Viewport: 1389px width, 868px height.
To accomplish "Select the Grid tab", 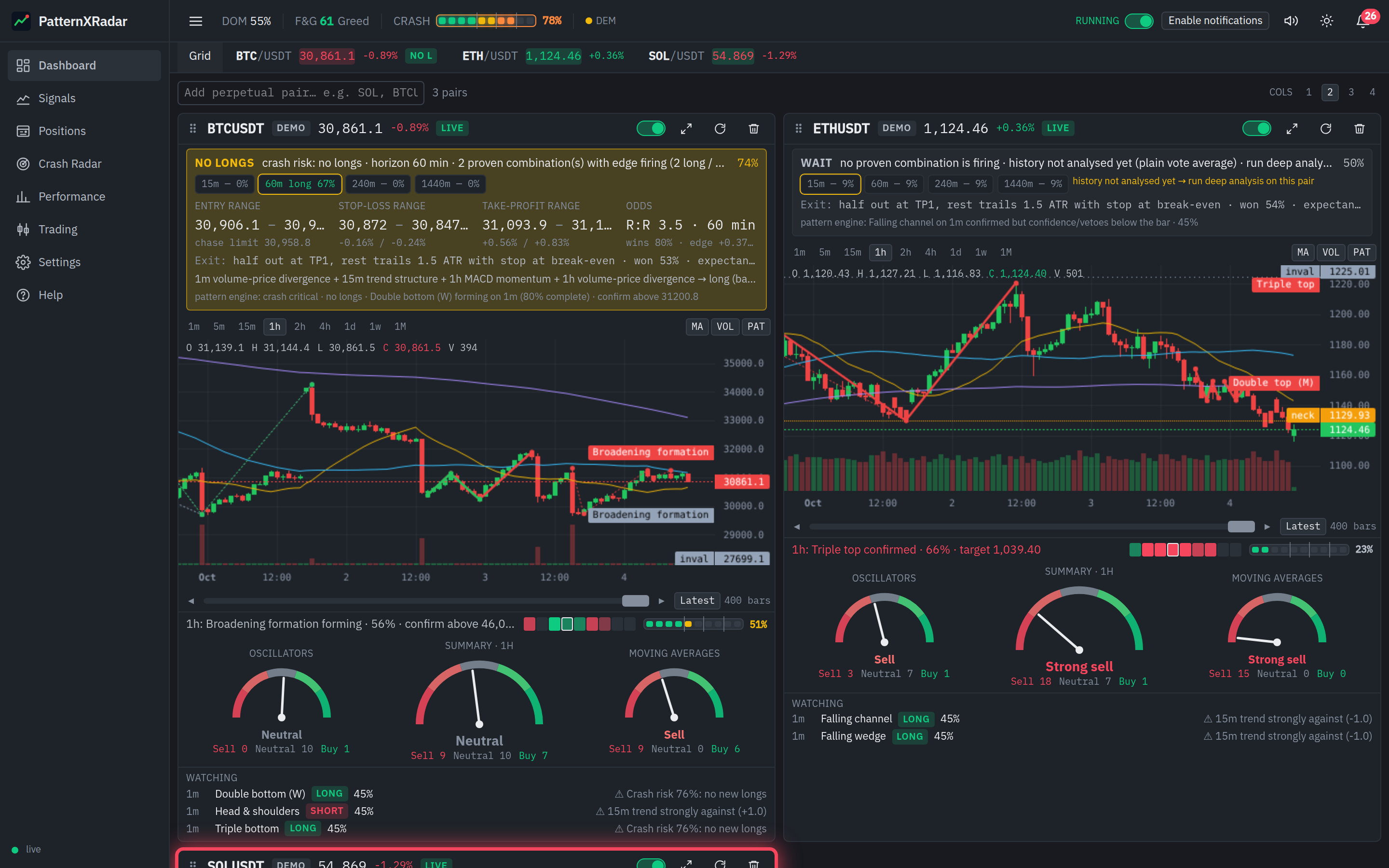I will point(200,56).
